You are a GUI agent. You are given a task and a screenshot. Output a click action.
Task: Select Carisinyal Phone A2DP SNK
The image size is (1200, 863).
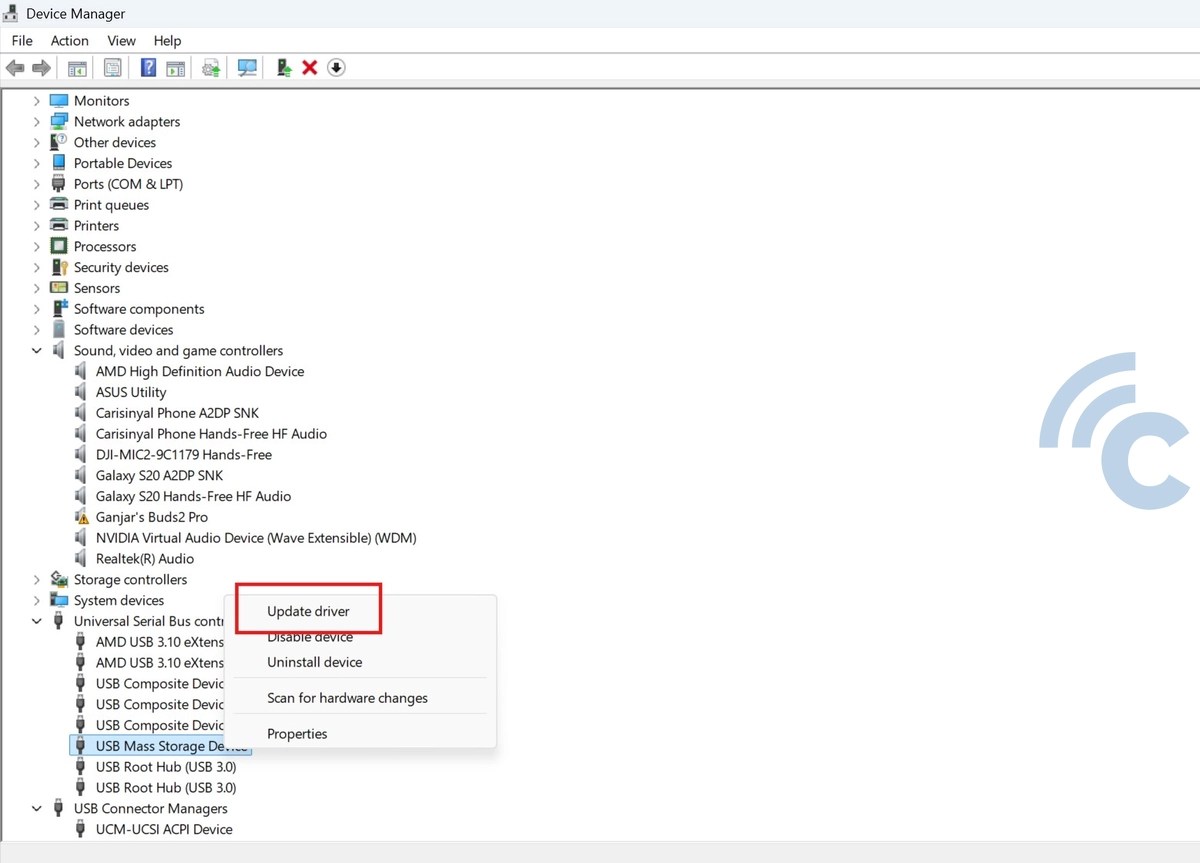click(177, 413)
